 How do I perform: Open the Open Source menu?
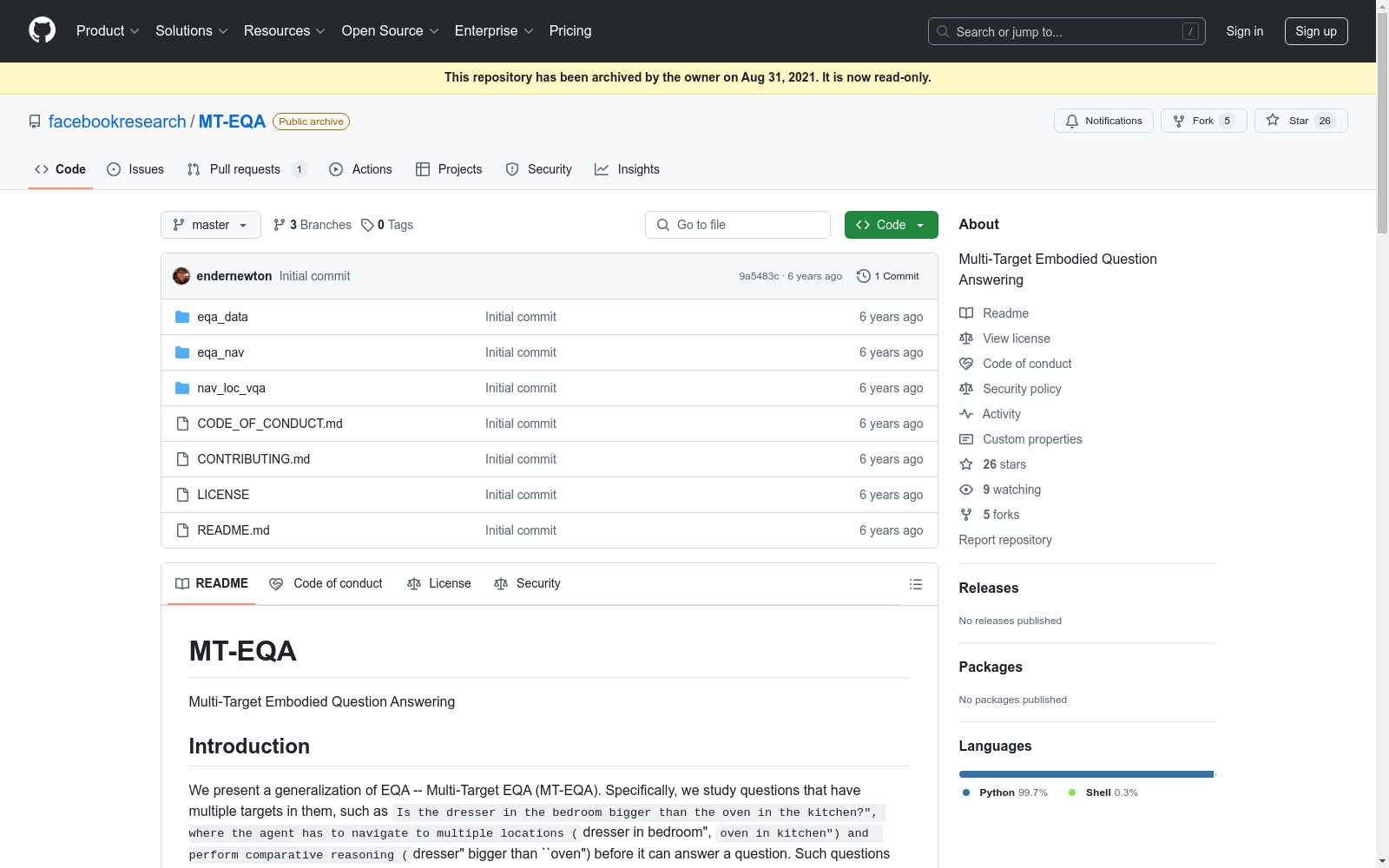(x=390, y=30)
